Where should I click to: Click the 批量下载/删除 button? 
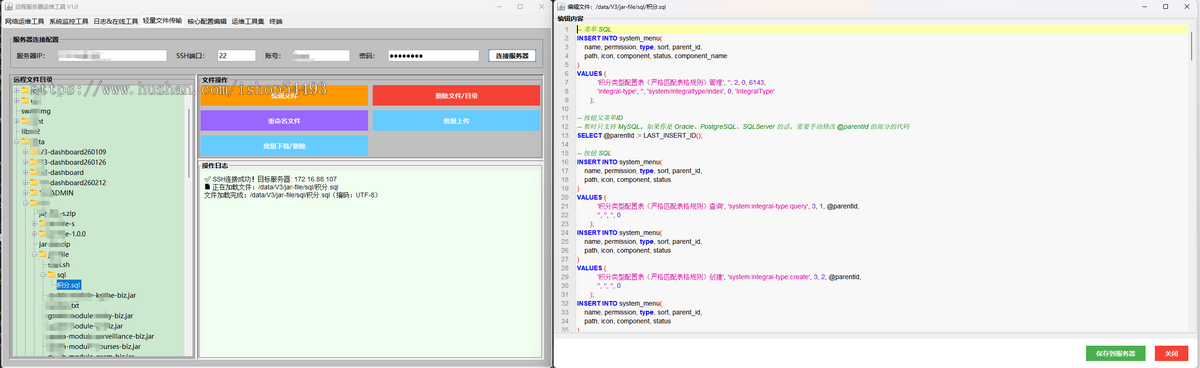click(284, 145)
